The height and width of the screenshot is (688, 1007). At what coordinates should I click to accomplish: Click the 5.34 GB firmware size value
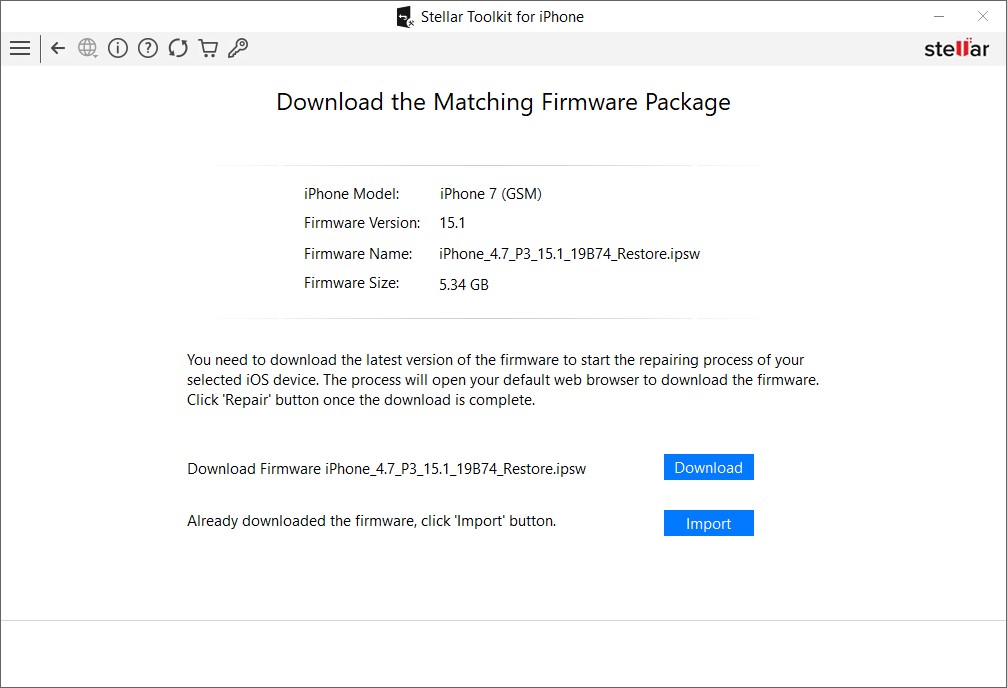pyautogui.click(x=464, y=285)
